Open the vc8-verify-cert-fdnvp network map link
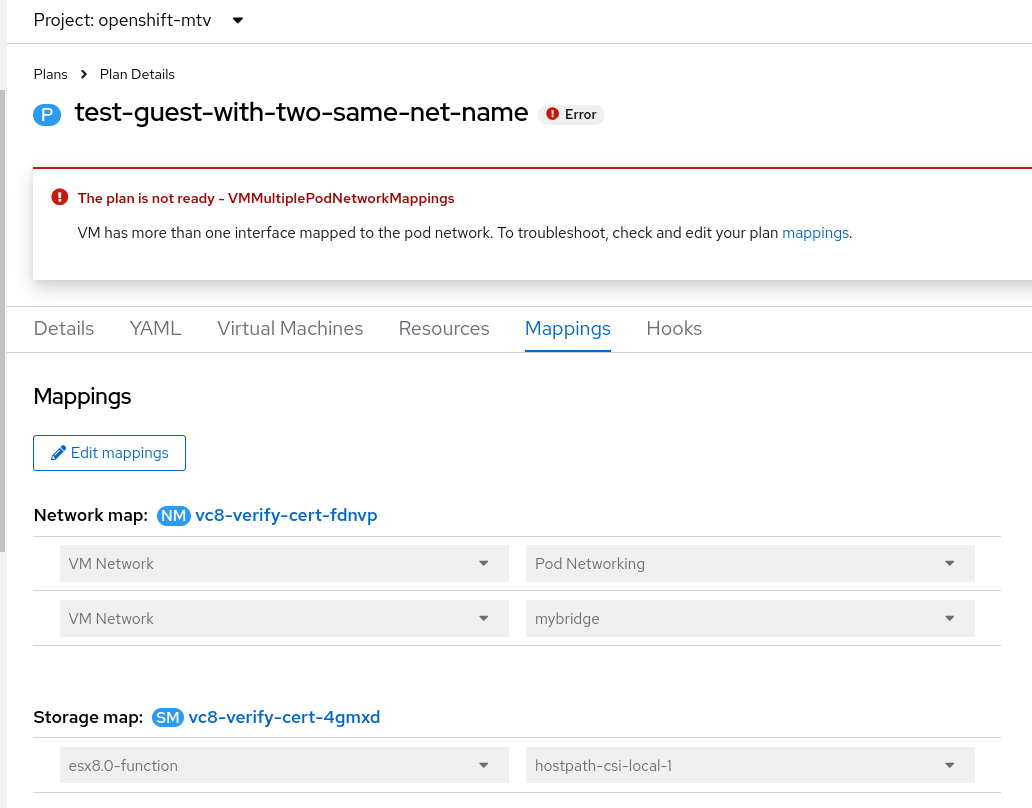The height and width of the screenshot is (808, 1032). [286, 516]
